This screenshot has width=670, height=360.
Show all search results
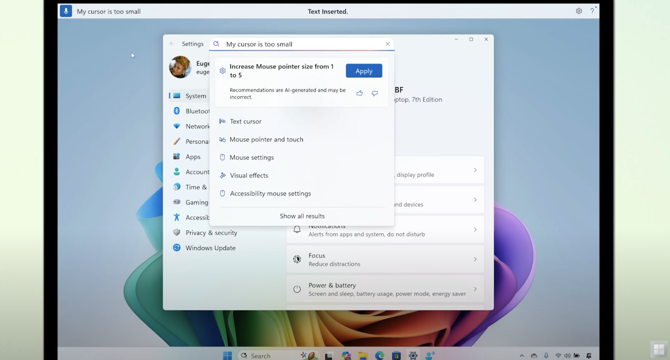302,216
